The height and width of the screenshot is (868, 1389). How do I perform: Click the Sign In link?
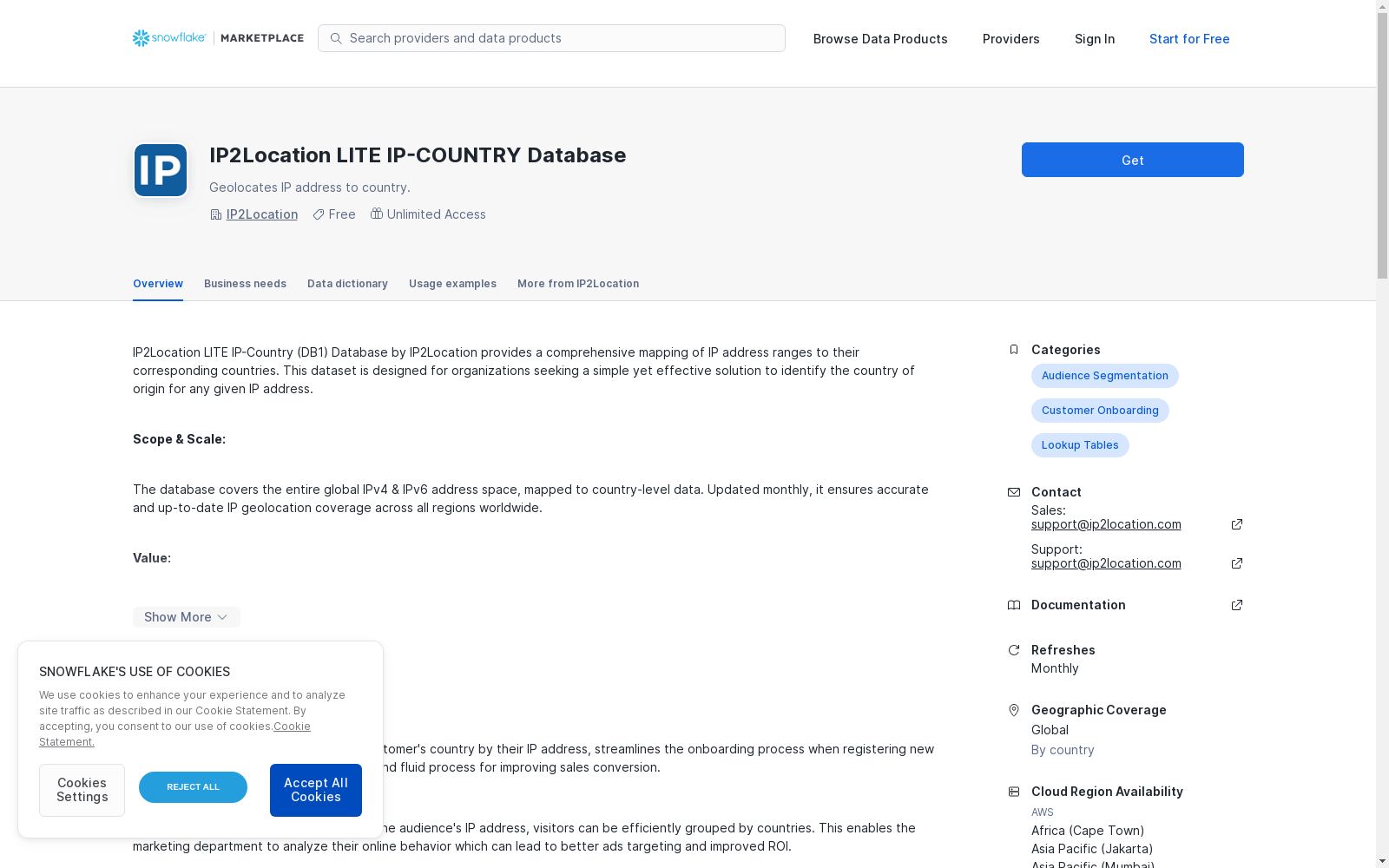(x=1095, y=39)
